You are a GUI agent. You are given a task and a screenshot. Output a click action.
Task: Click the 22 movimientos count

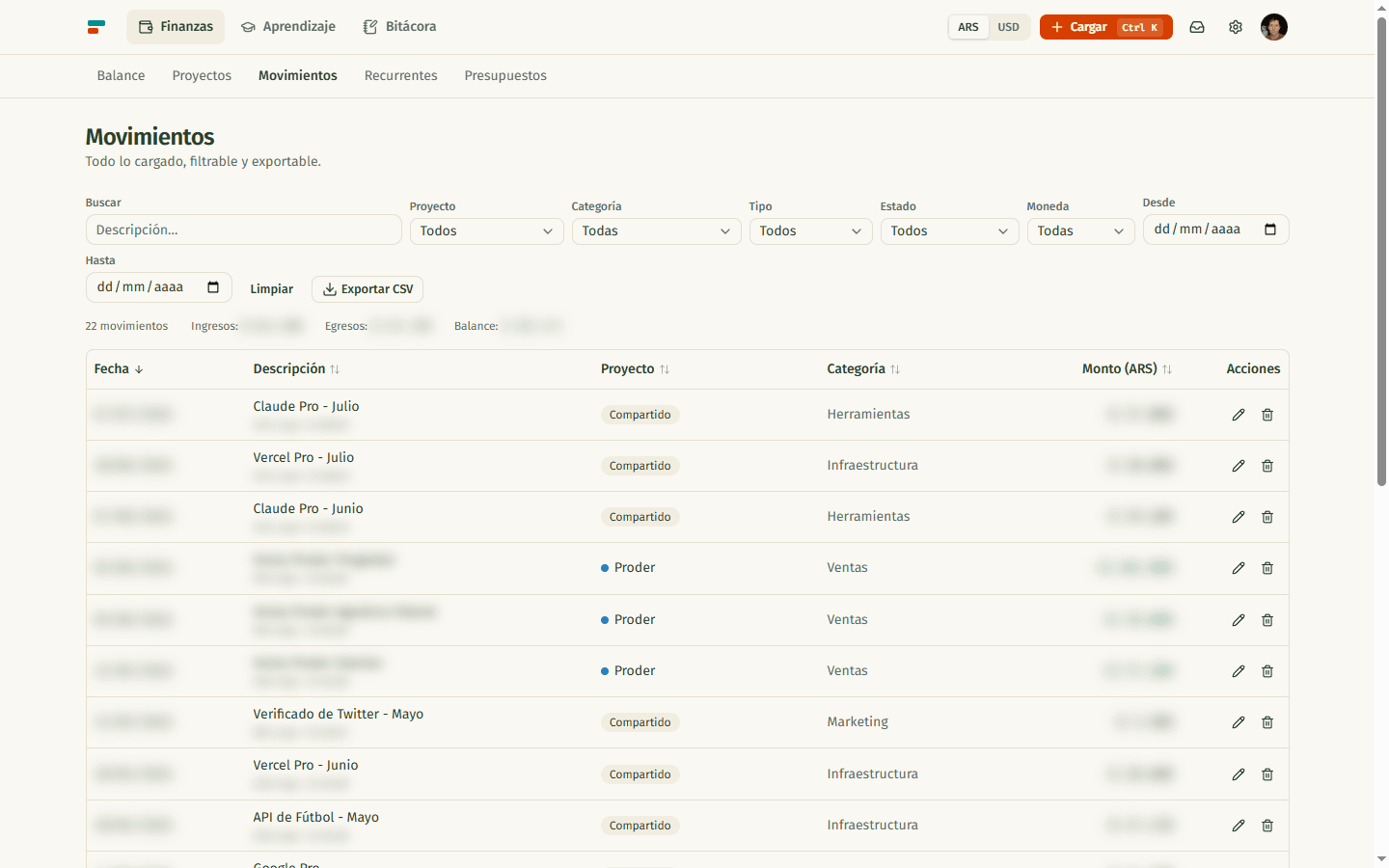pos(126,326)
